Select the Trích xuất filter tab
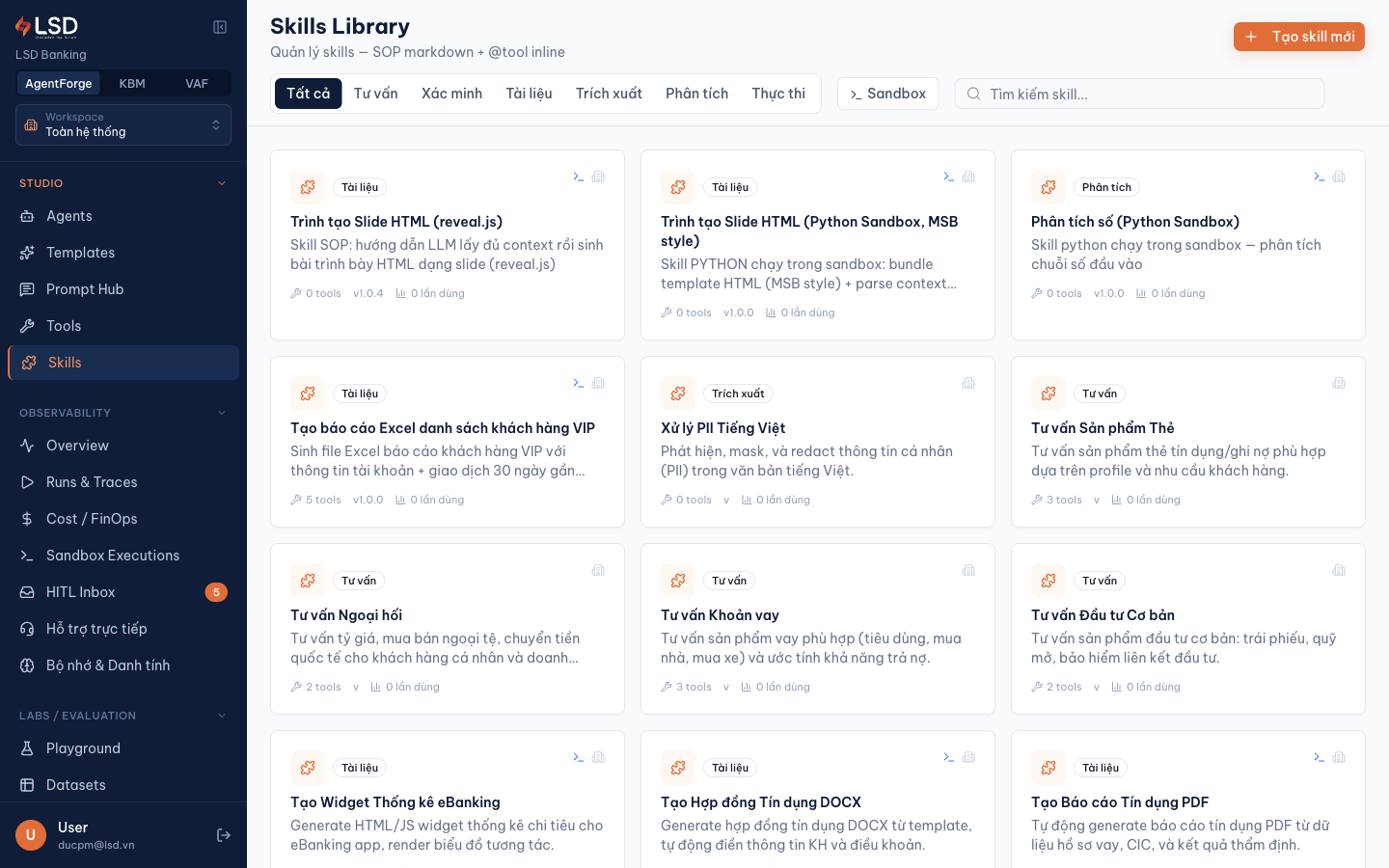The height and width of the screenshot is (868, 1389). pos(609,94)
